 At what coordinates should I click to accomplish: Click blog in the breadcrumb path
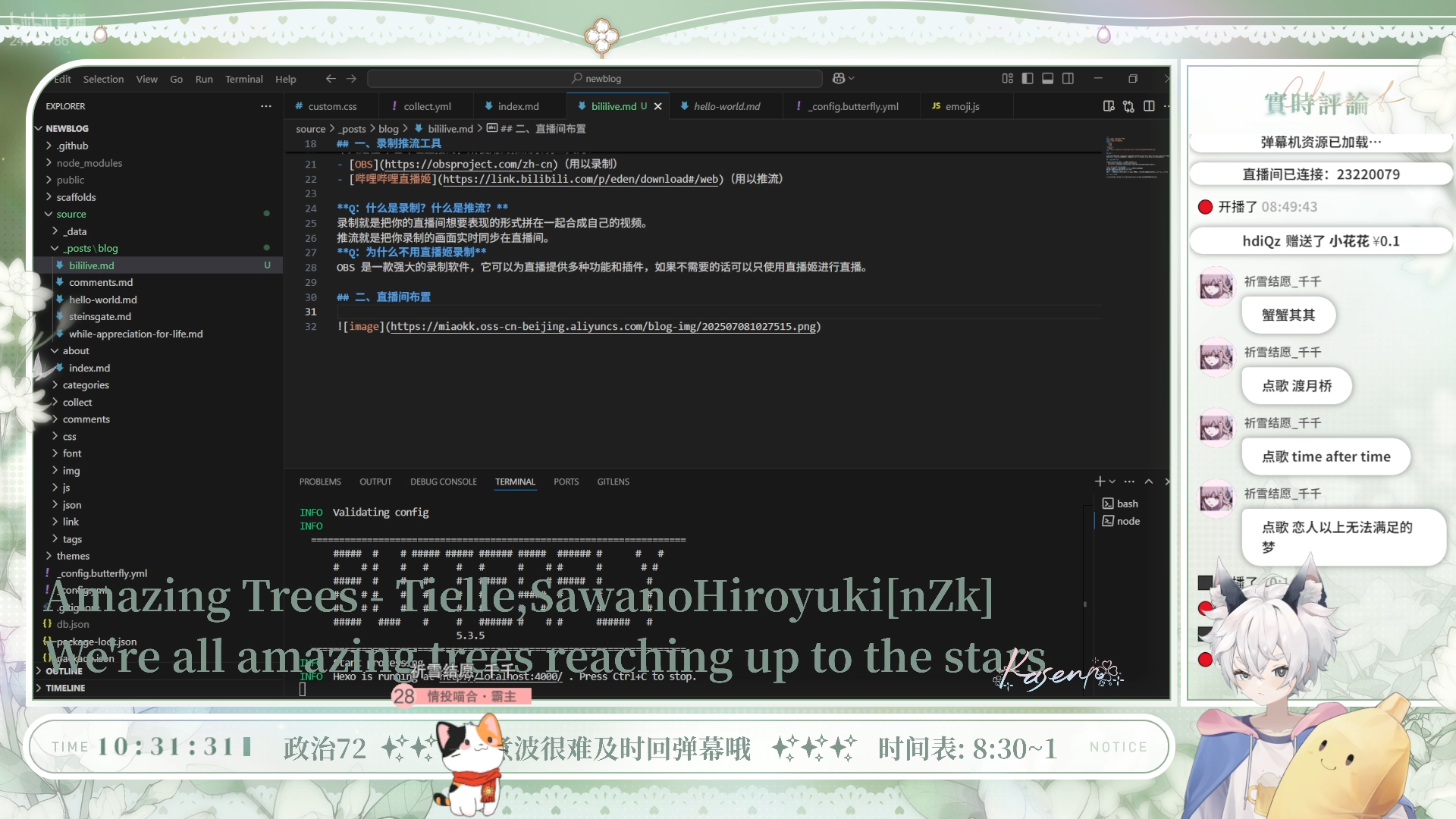[x=388, y=129]
